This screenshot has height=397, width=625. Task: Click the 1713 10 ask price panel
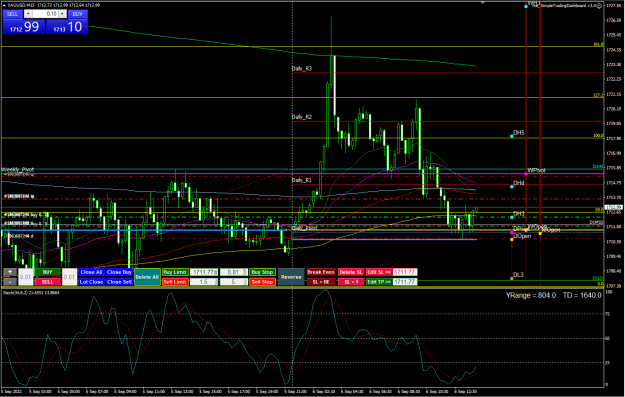tap(67, 27)
